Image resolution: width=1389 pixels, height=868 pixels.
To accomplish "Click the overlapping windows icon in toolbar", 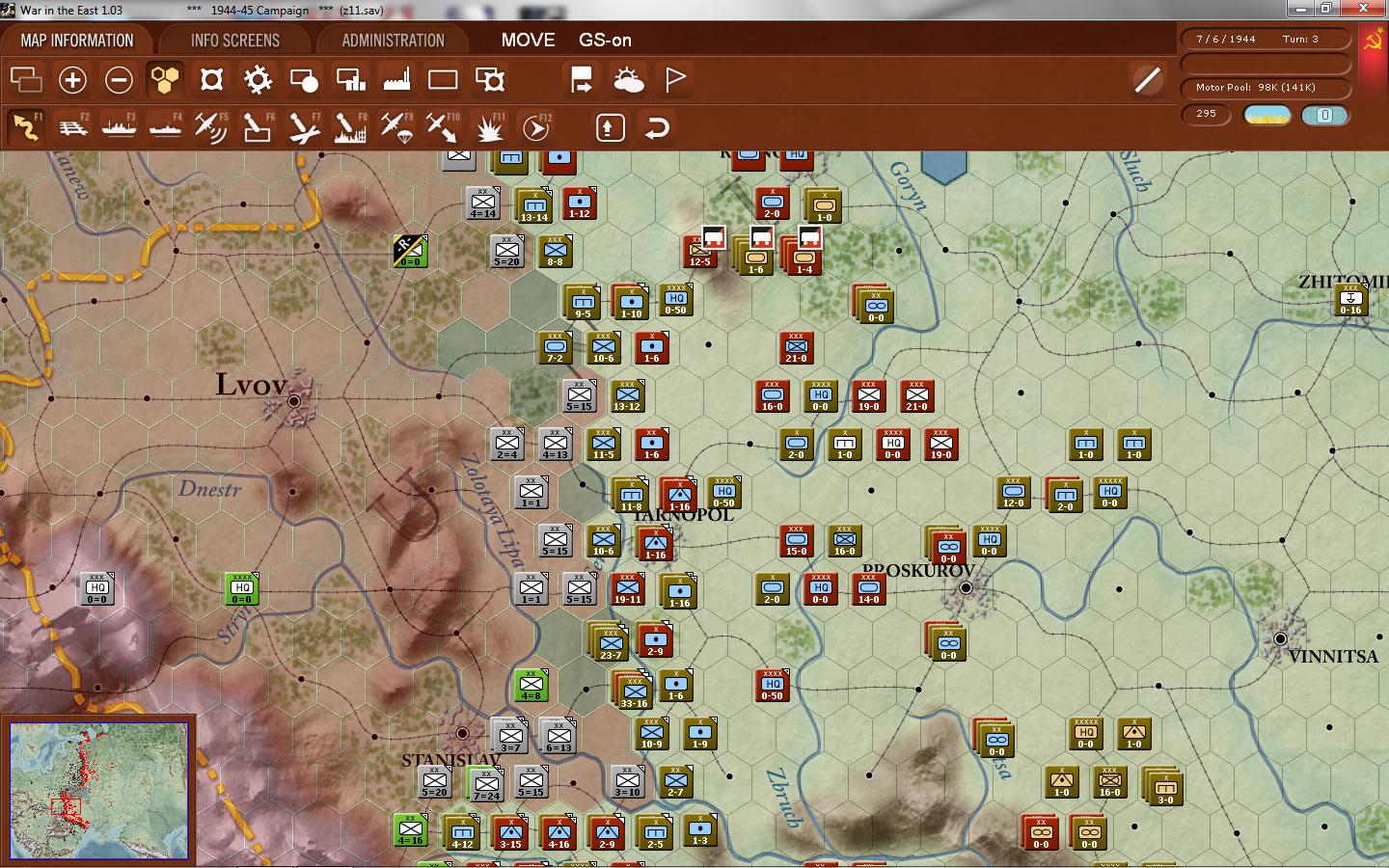I will (x=26, y=79).
